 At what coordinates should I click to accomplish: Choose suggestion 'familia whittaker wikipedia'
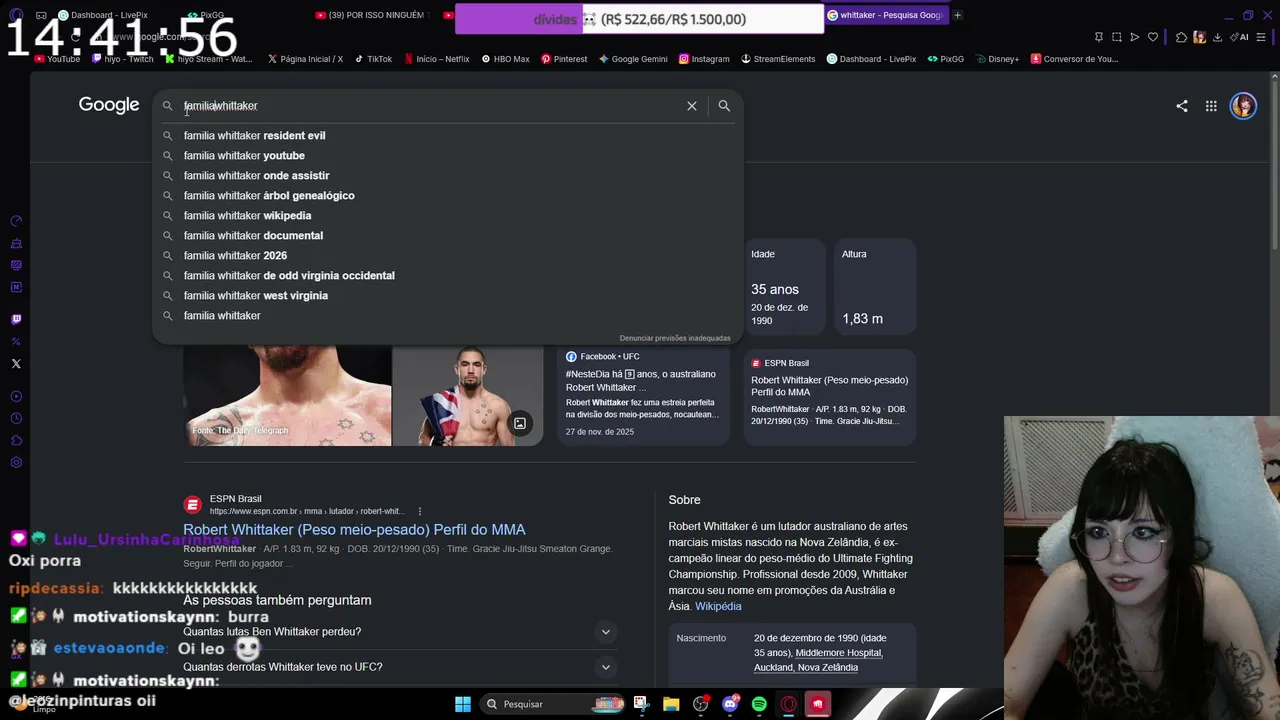[447, 216]
